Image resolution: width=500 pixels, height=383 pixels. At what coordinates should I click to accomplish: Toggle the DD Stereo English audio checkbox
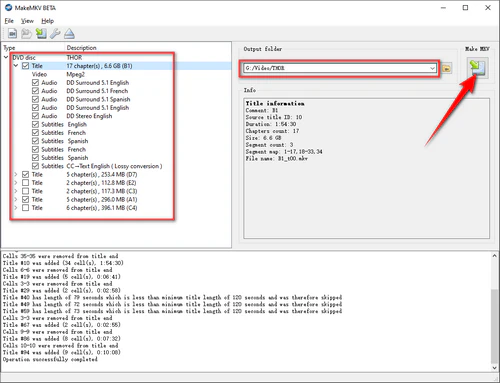pos(36,116)
